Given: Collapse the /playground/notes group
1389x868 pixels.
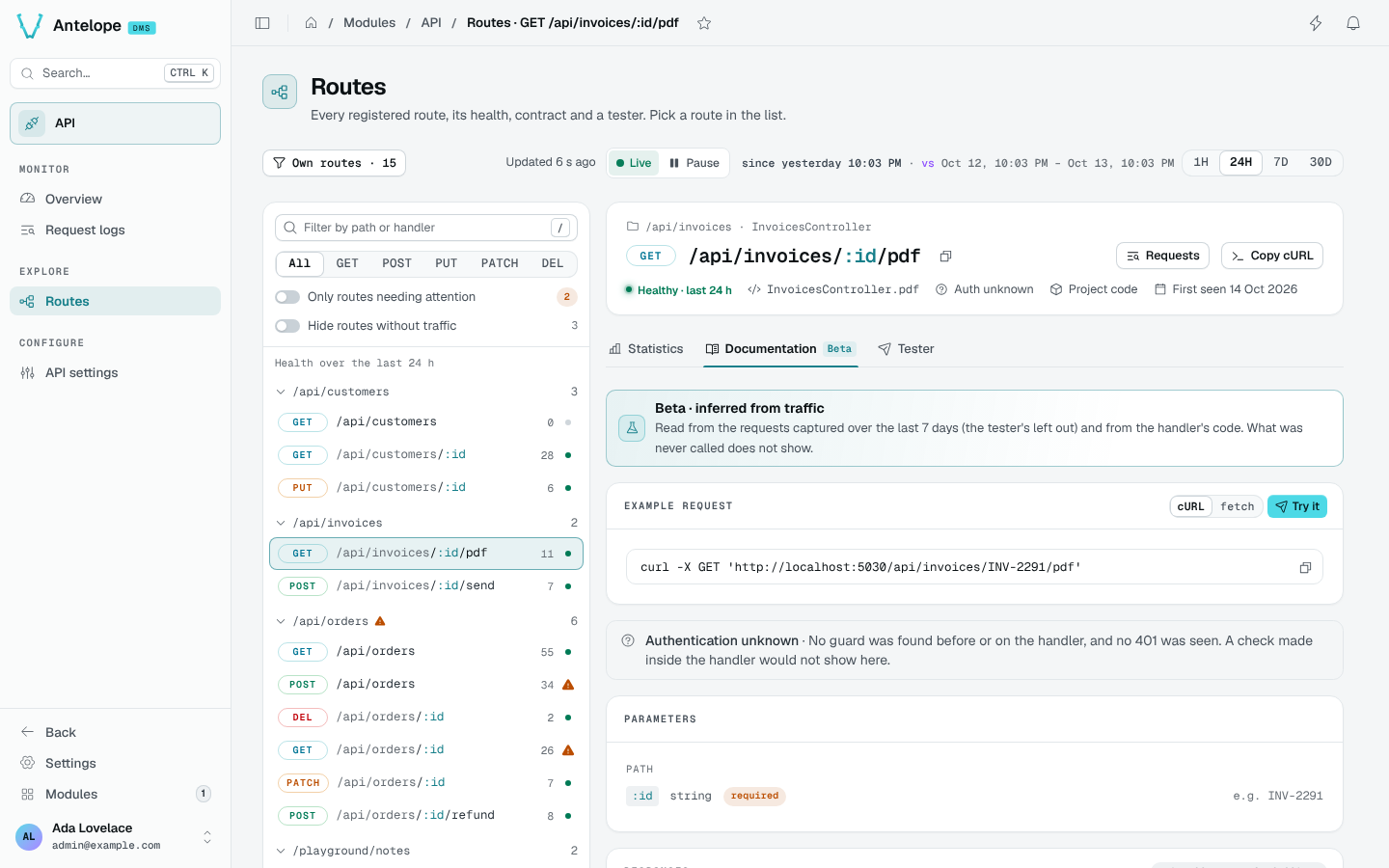Looking at the screenshot, I should pos(426,851).
